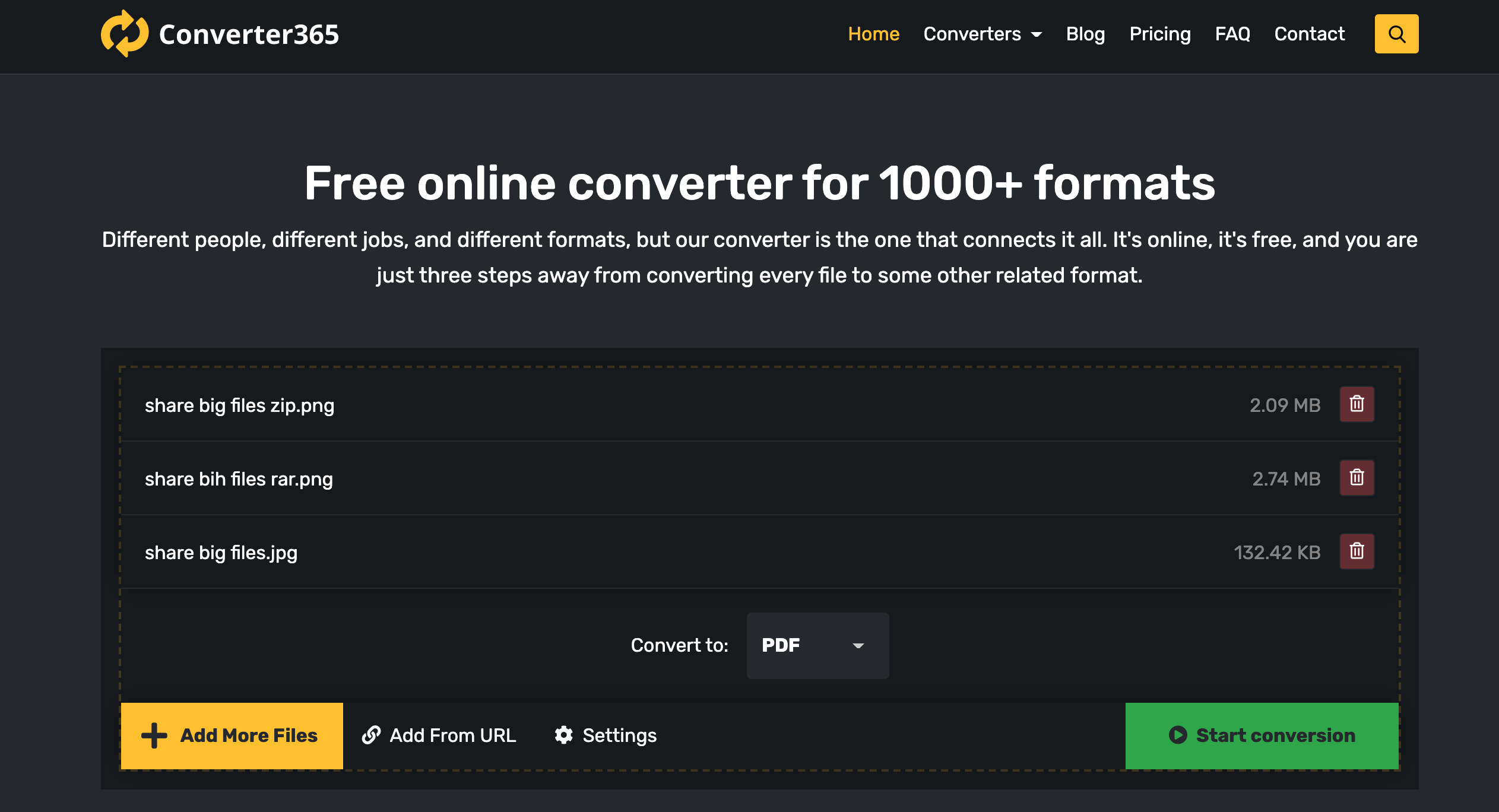Click the delete icon for share bih files rar.png
The width and height of the screenshot is (1499, 812).
coord(1357,478)
